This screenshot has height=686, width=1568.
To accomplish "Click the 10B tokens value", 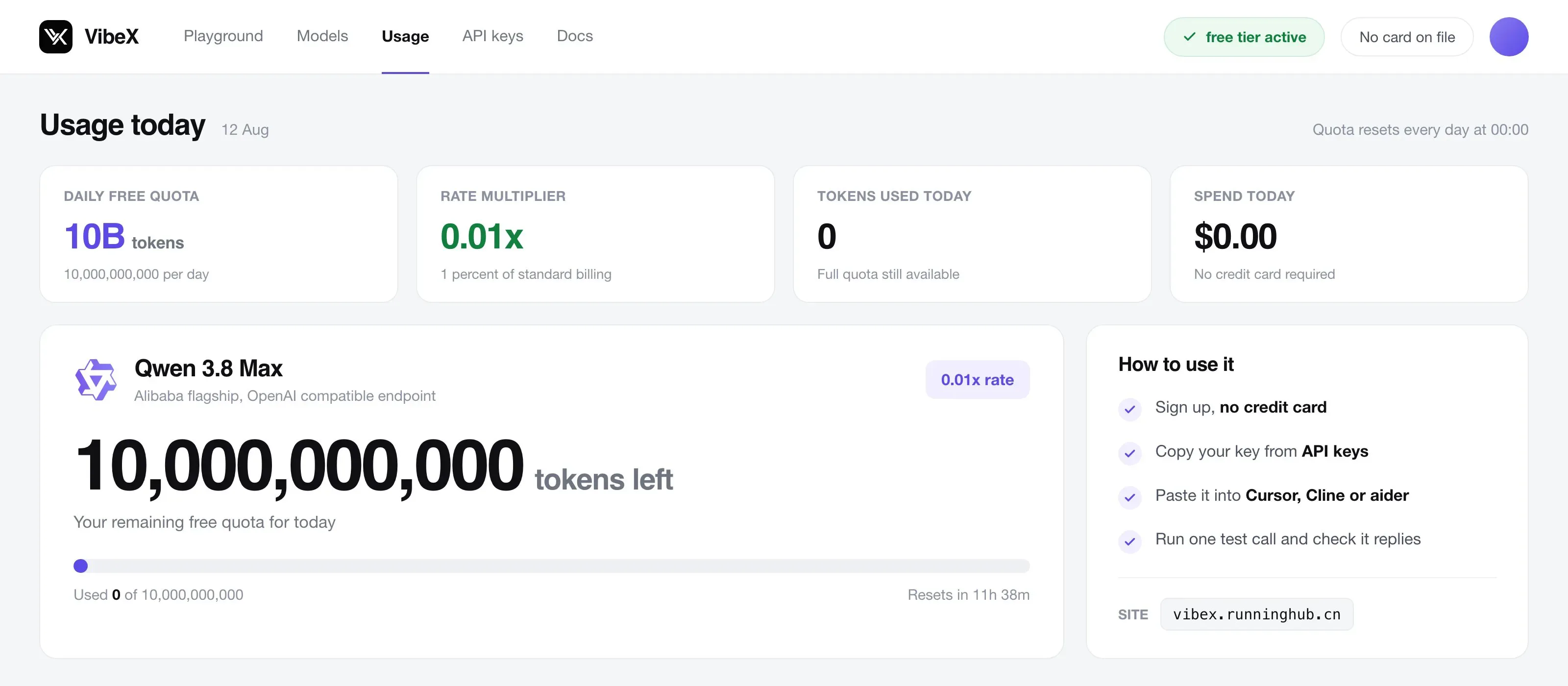I will [x=123, y=237].
